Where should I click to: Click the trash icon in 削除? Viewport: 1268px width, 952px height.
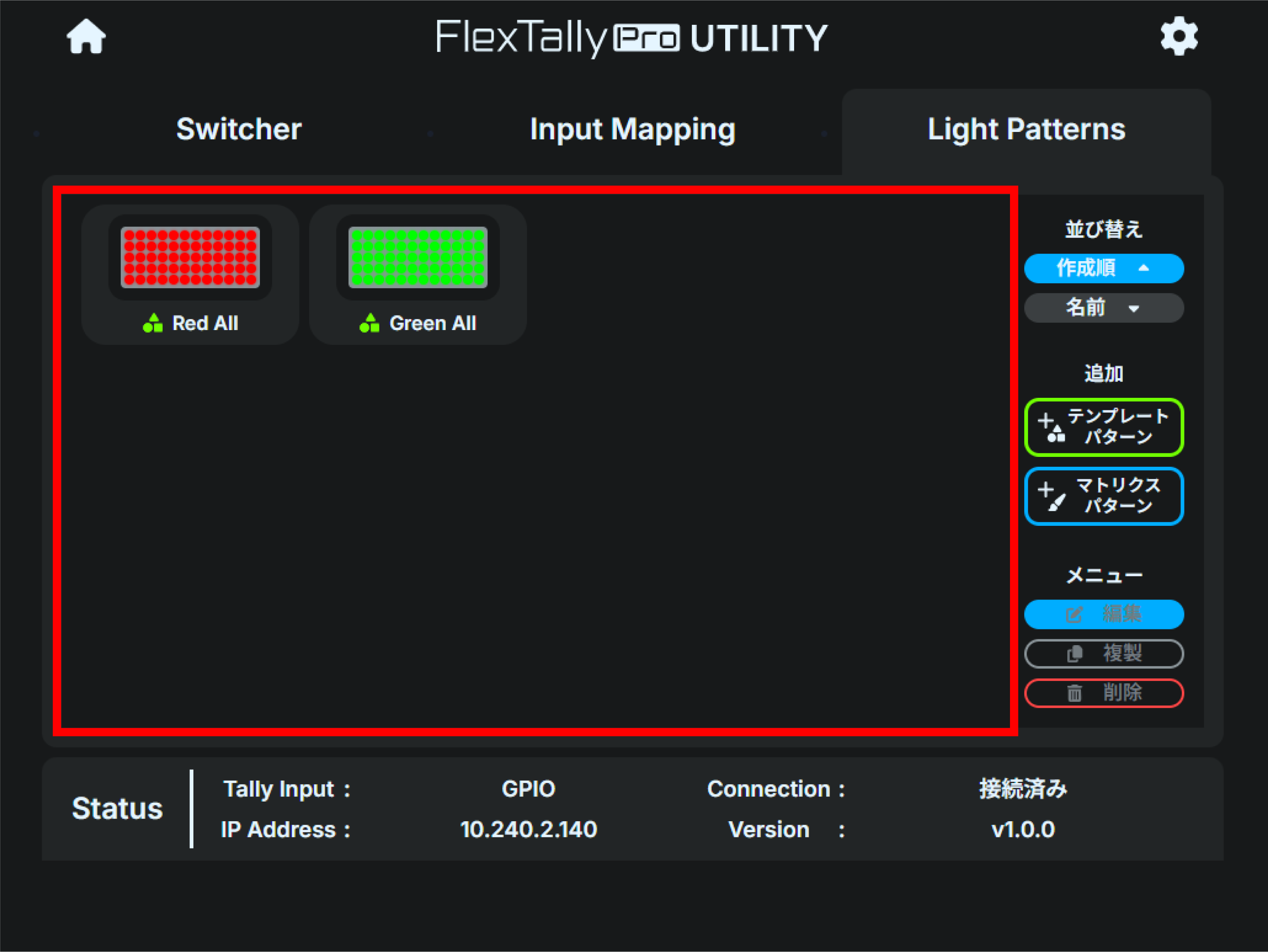pyautogui.click(x=1074, y=694)
